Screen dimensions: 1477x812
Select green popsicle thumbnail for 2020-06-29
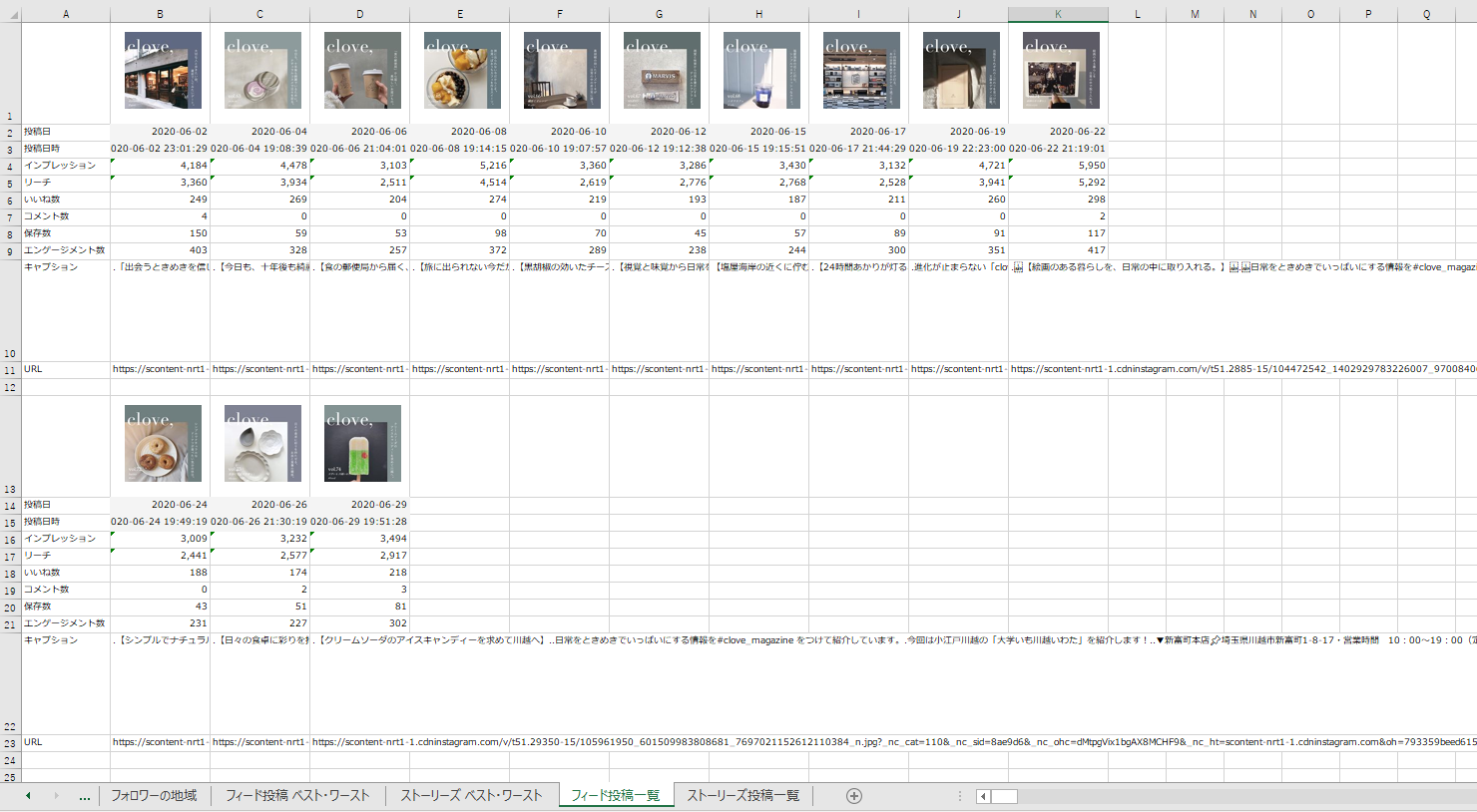click(x=362, y=444)
